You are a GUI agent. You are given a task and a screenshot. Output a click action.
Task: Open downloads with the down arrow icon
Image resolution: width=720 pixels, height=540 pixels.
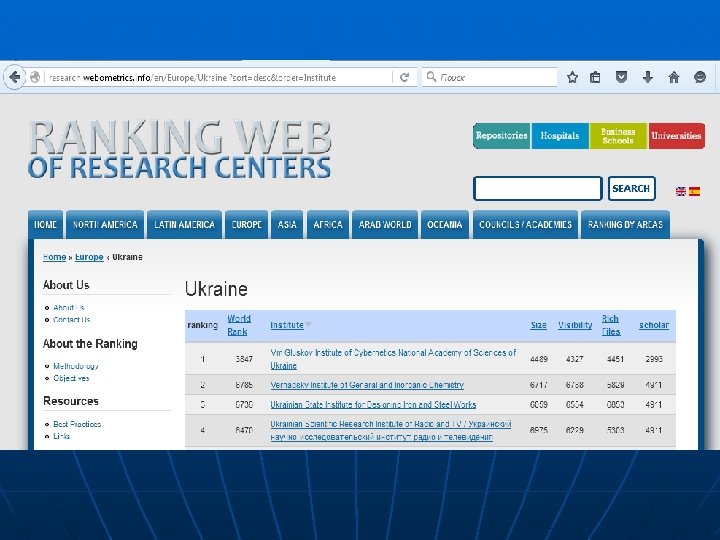tap(647, 77)
